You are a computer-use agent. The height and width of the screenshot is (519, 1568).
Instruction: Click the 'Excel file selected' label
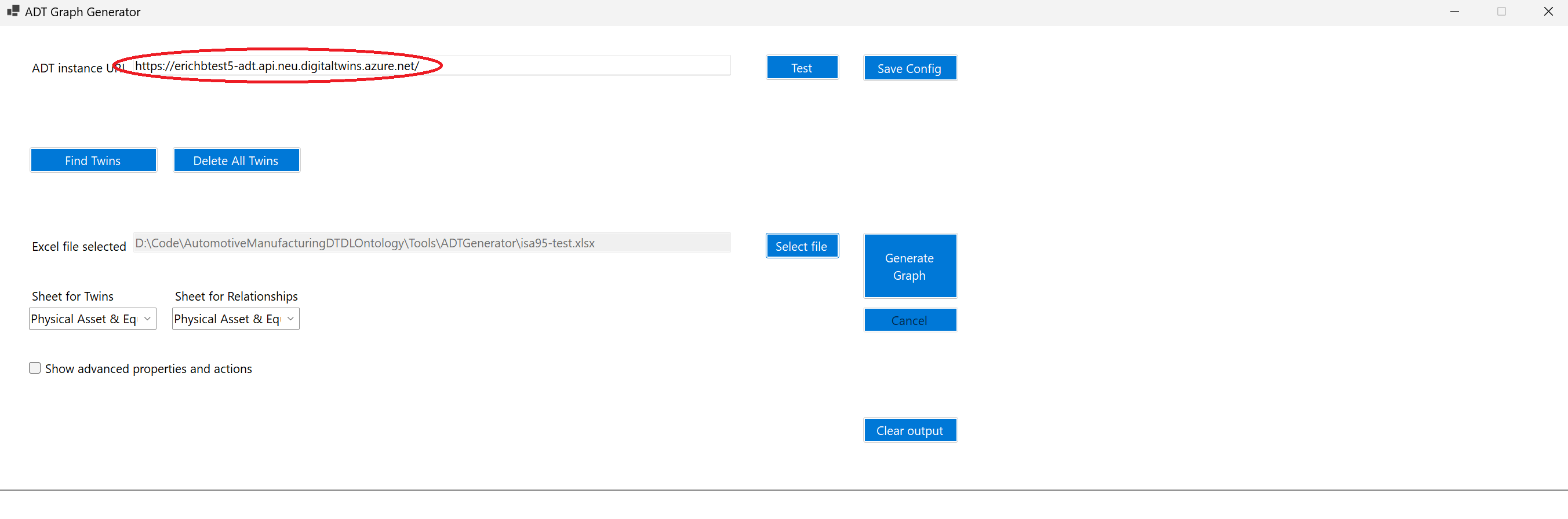click(x=79, y=246)
